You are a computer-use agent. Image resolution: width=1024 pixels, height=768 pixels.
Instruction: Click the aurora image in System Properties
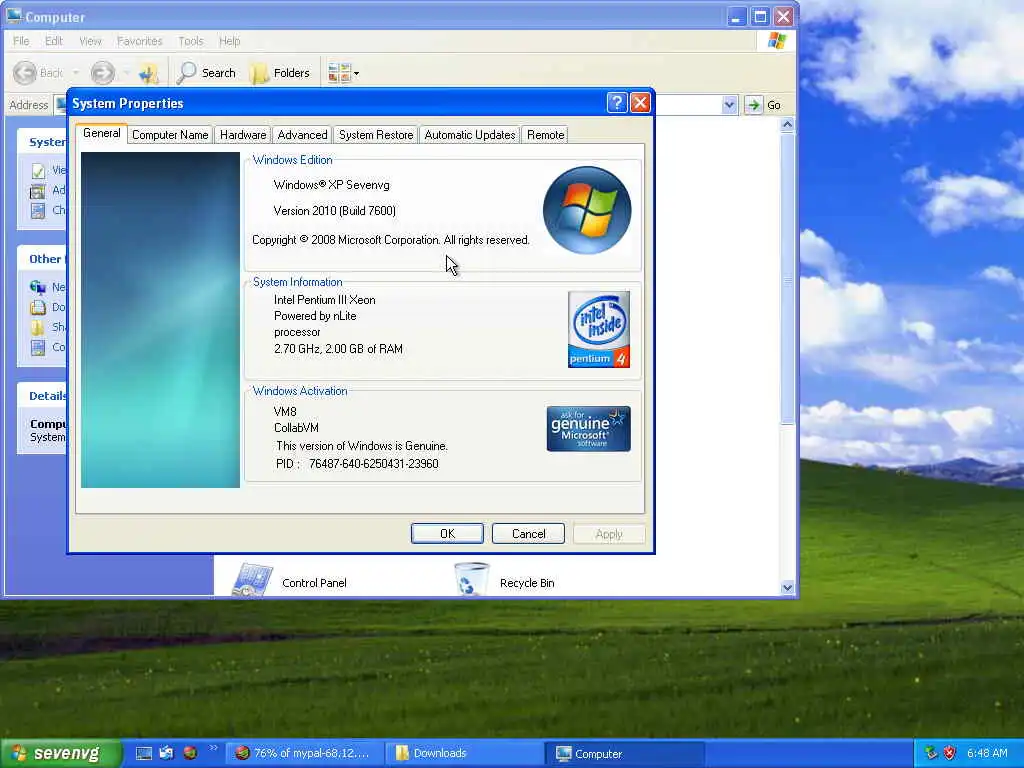[x=161, y=320]
